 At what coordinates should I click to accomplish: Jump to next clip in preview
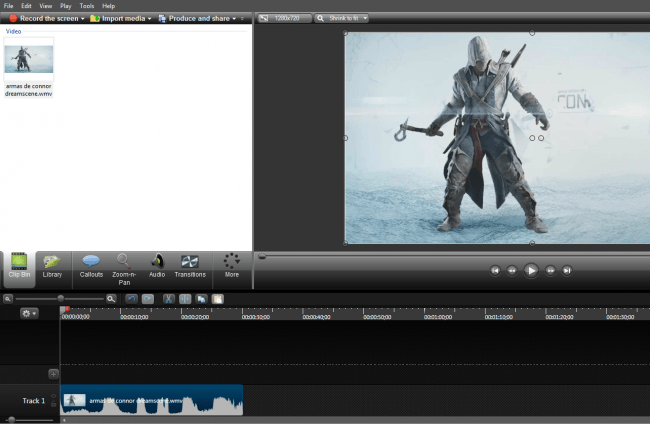(567, 271)
